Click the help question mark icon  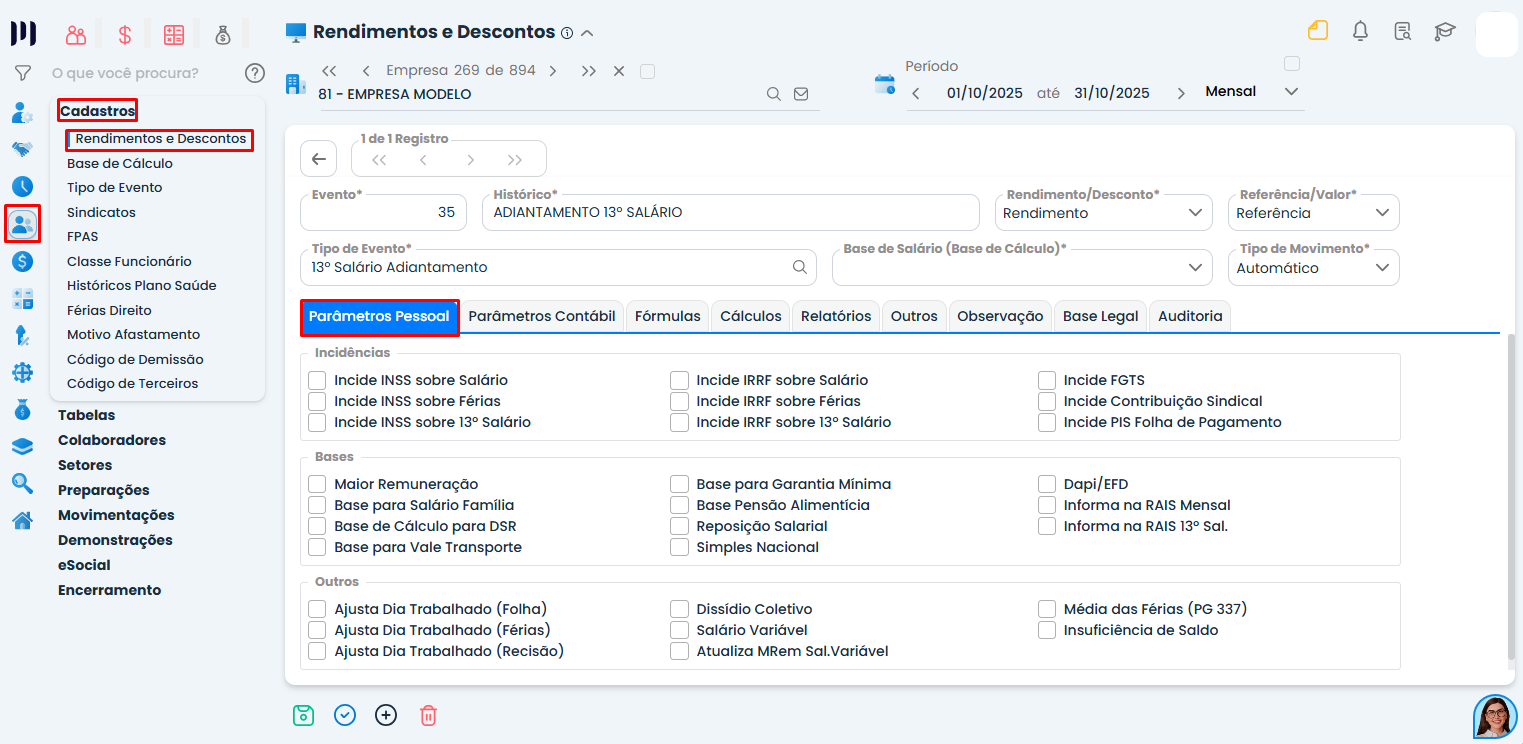pyautogui.click(x=255, y=73)
